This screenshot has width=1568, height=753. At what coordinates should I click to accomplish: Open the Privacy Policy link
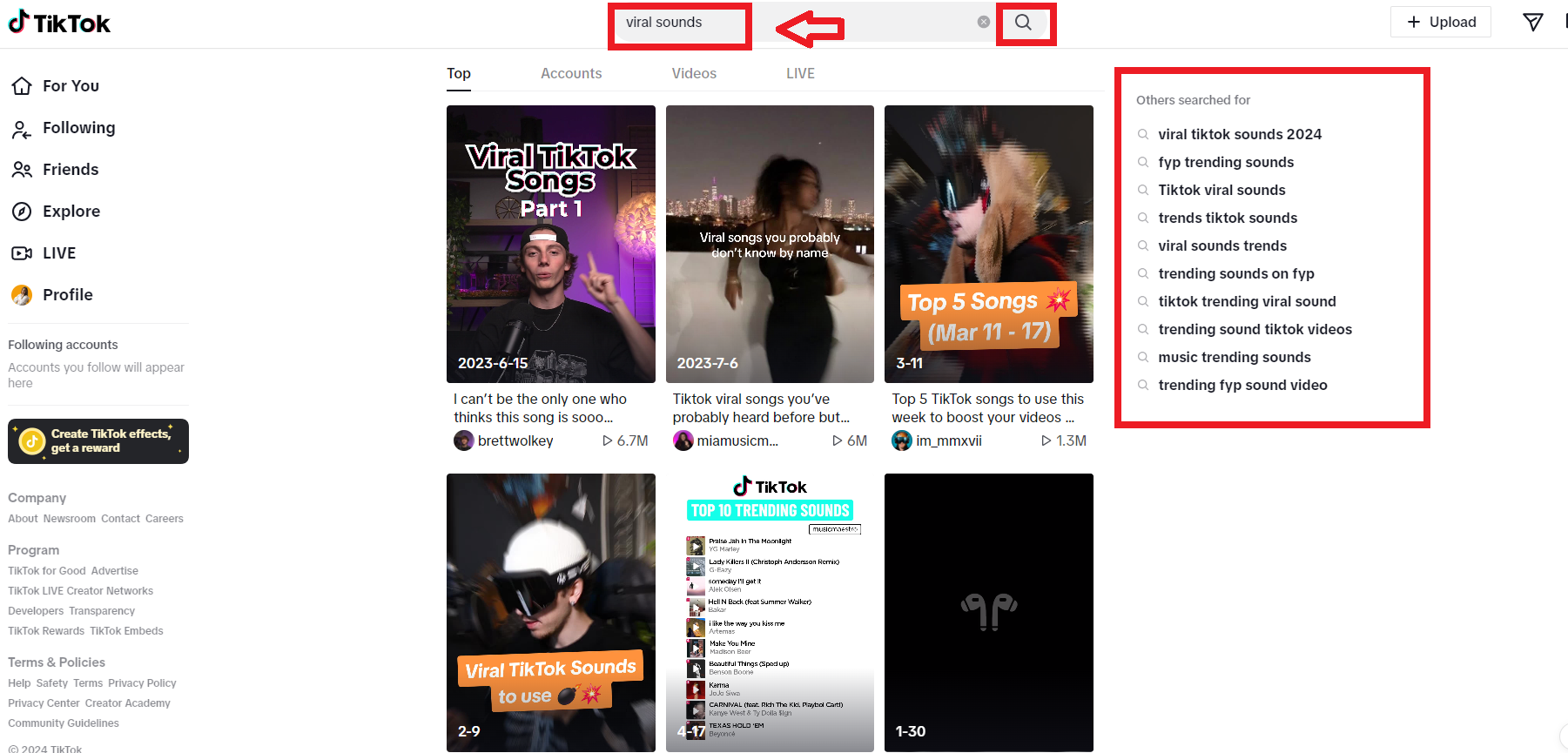[x=142, y=683]
